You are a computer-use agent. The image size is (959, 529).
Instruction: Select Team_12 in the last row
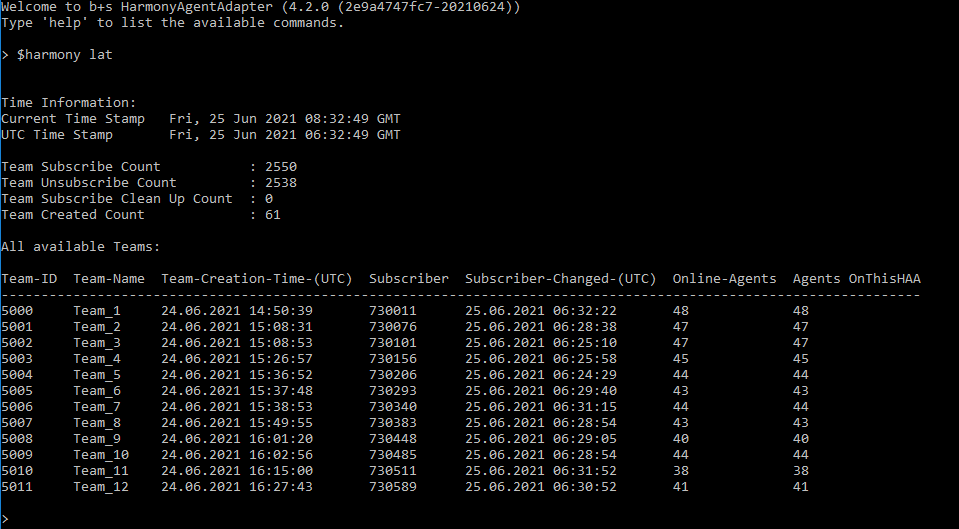click(x=101, y=487)
